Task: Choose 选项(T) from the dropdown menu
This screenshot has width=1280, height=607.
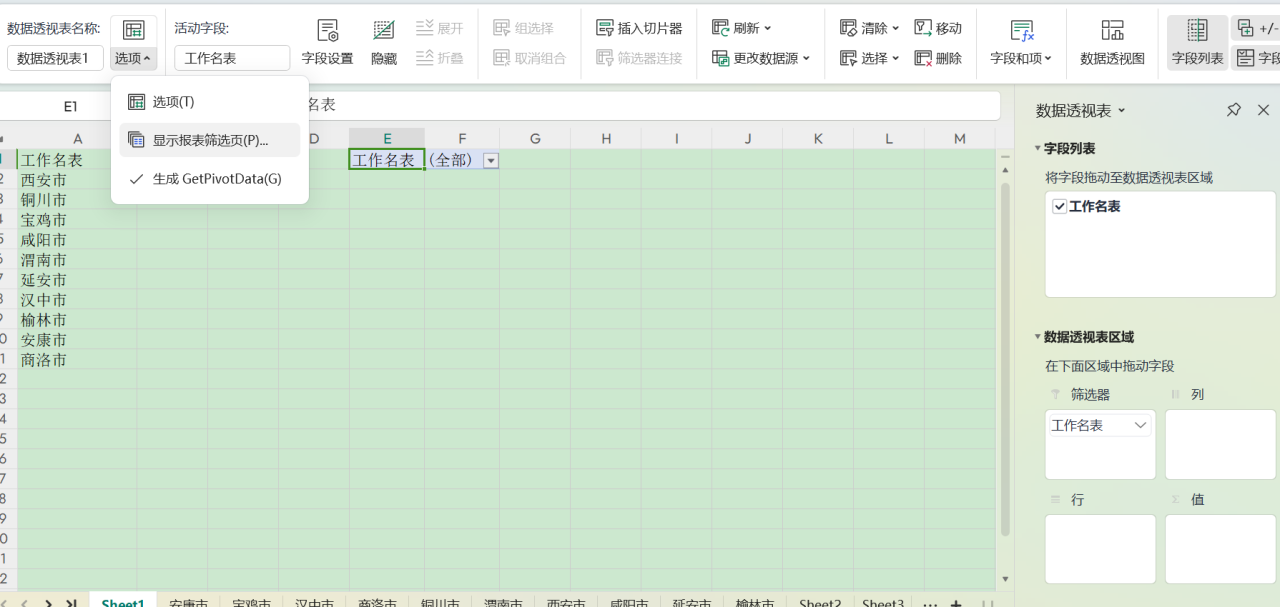Action: [x=210, y=102]
